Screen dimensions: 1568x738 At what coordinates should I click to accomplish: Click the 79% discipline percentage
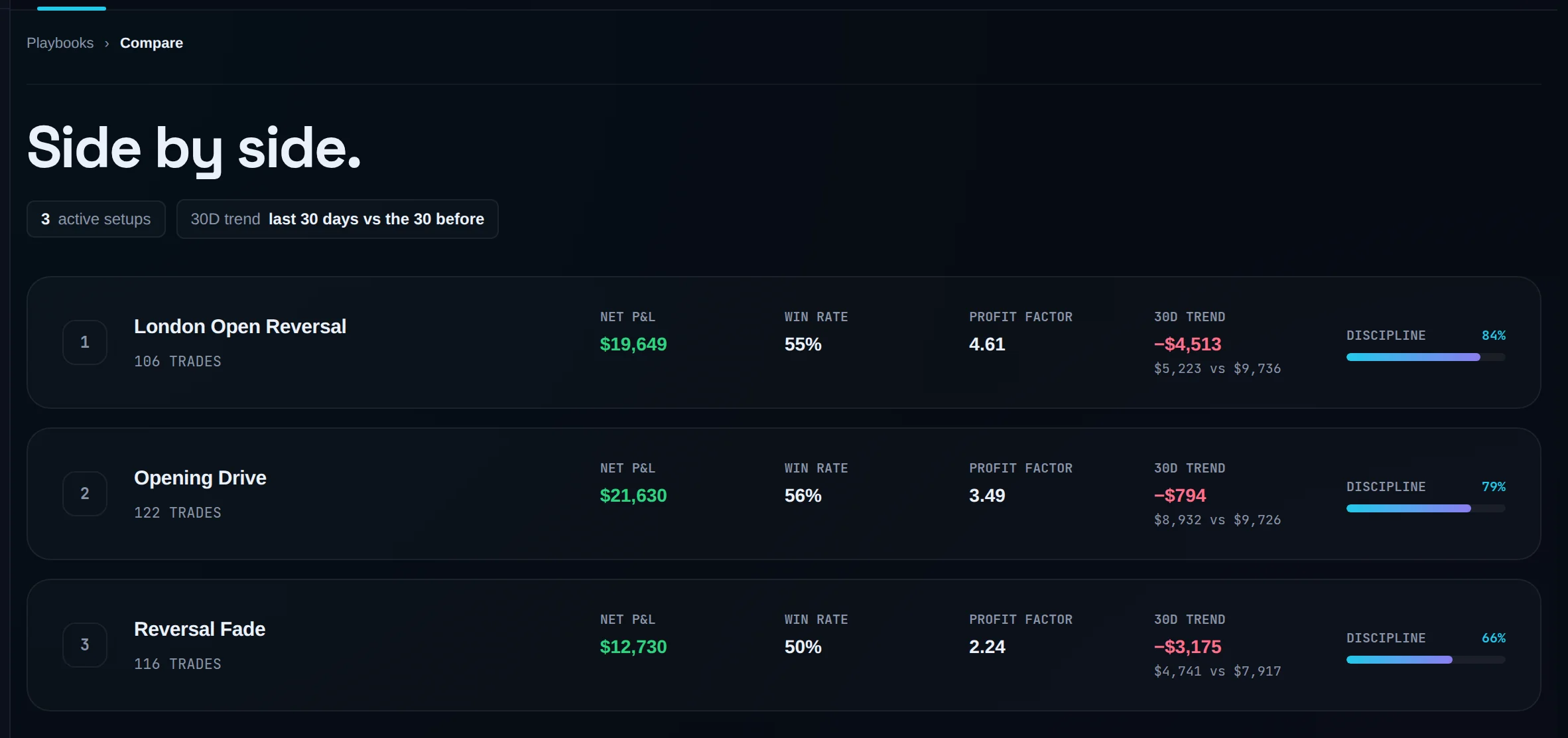(x=1494, y=487)
